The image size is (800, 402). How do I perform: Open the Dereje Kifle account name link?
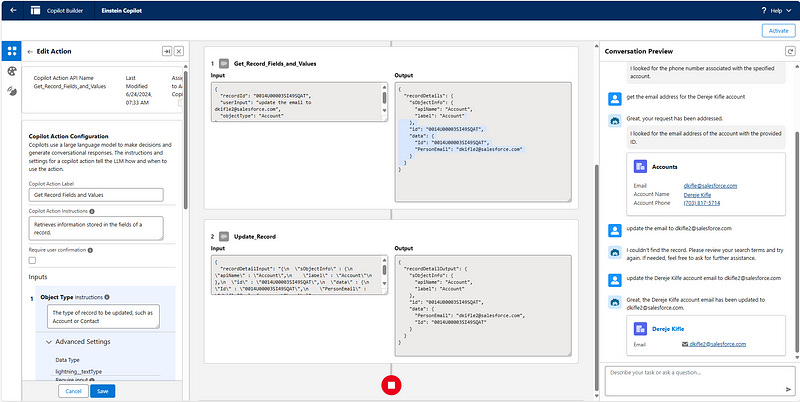[x=697, y=194]
